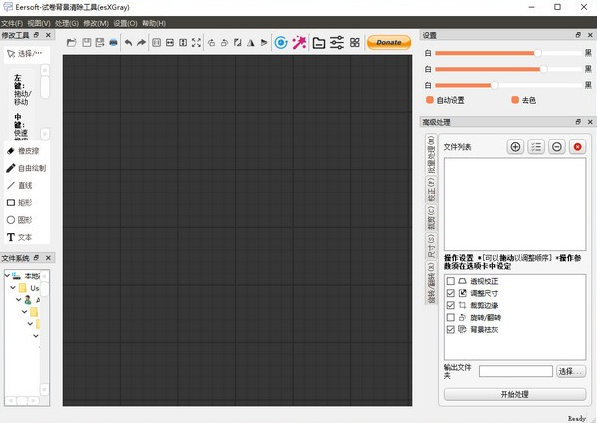Screen dimensions: 597x423
Task: Toggle the 自动设置 option
Action: tap(430, 100)
